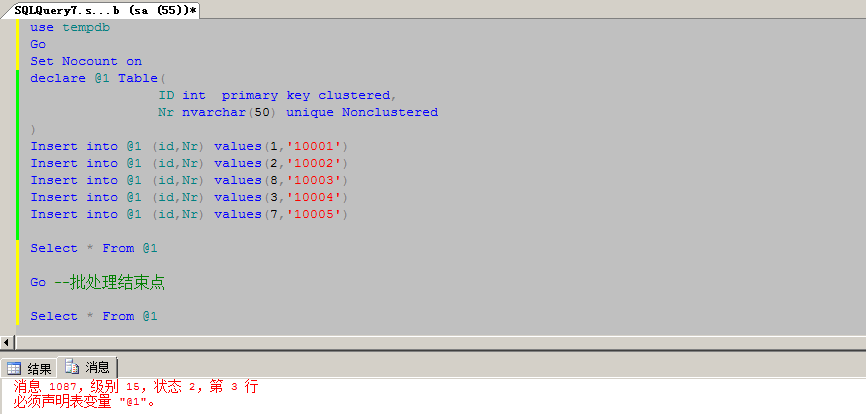Place cursor on the 'use tempdb' line
This screenshot has height=414, width=866.
(x=69, y=27)
